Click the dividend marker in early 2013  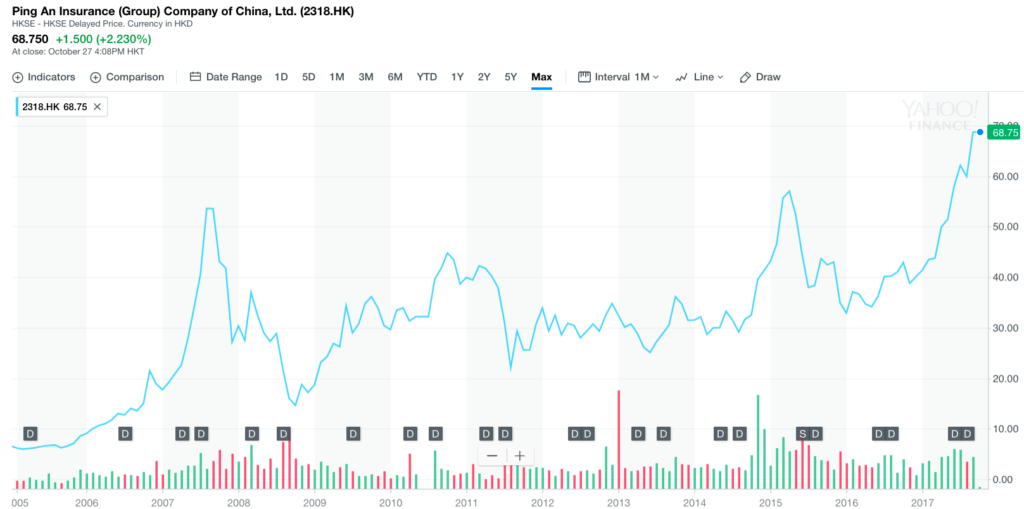(638, 433)
